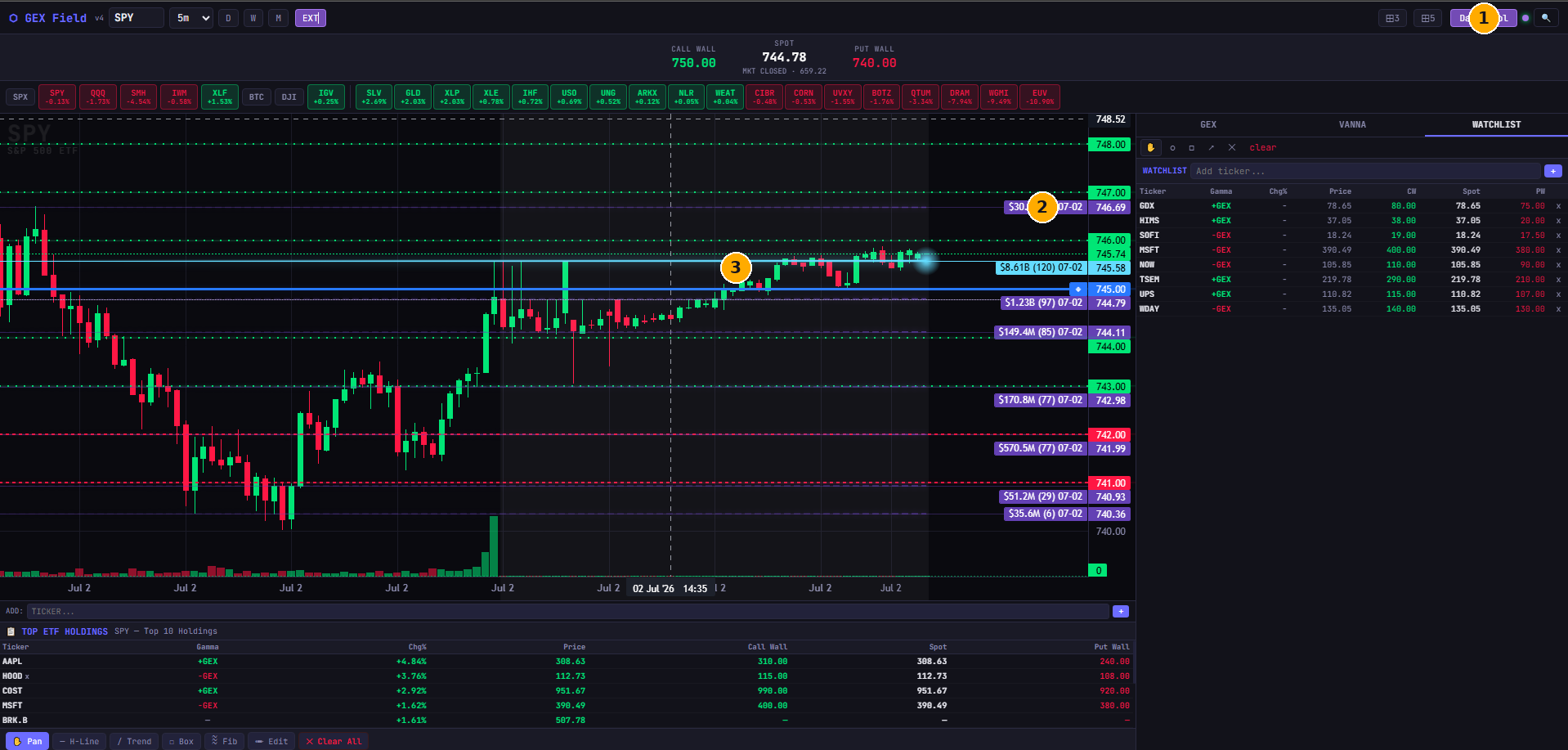Toggle the EXT extended hours button

click(x=311, y=18)
